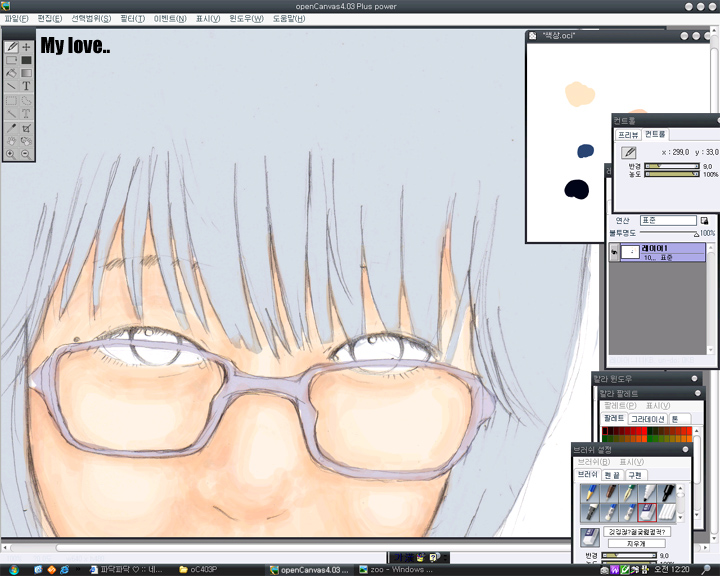This screenshot has width=720, height=576.
Task: Choose the white marker brush preset
Action: tap(647, 493)
